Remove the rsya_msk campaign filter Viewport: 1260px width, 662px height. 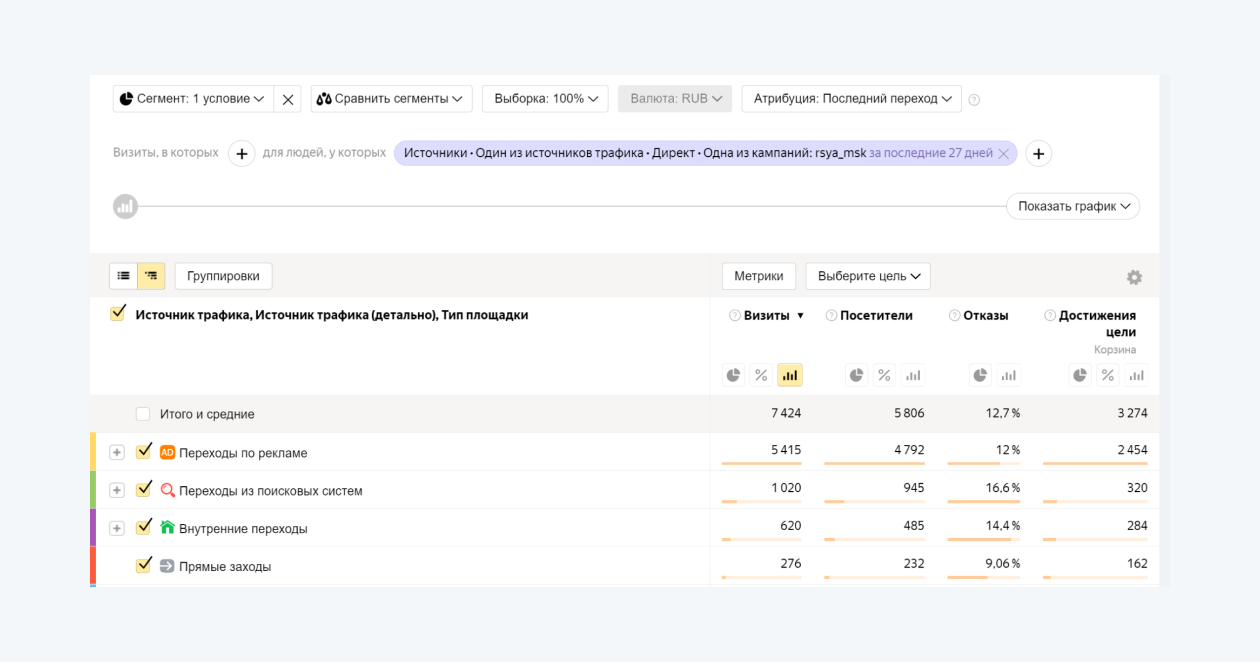pos(1003,154)
